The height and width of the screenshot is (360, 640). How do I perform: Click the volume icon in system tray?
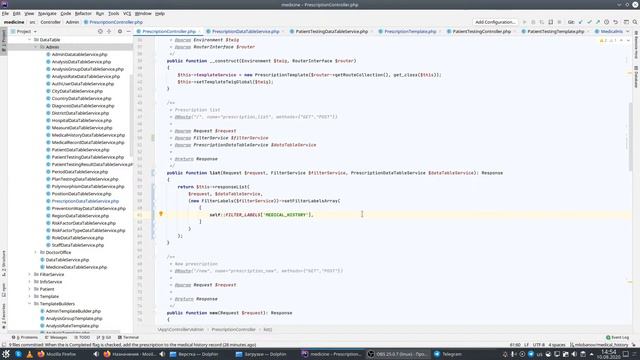(574, 354)
